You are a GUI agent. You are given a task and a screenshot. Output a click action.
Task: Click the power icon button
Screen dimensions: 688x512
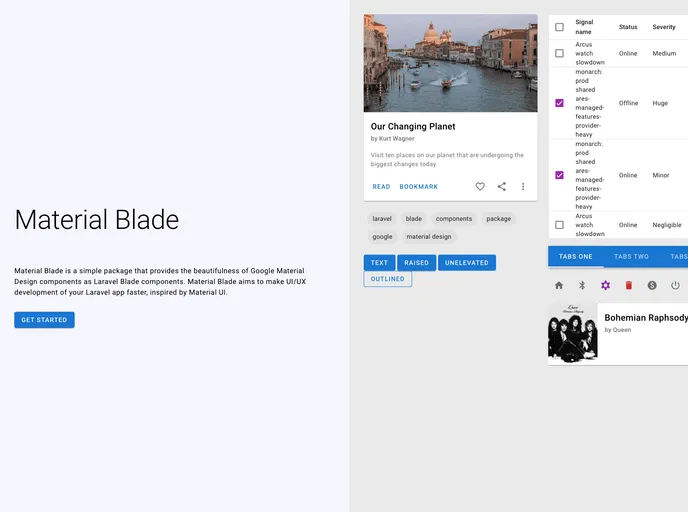click(x=675, y=286)
